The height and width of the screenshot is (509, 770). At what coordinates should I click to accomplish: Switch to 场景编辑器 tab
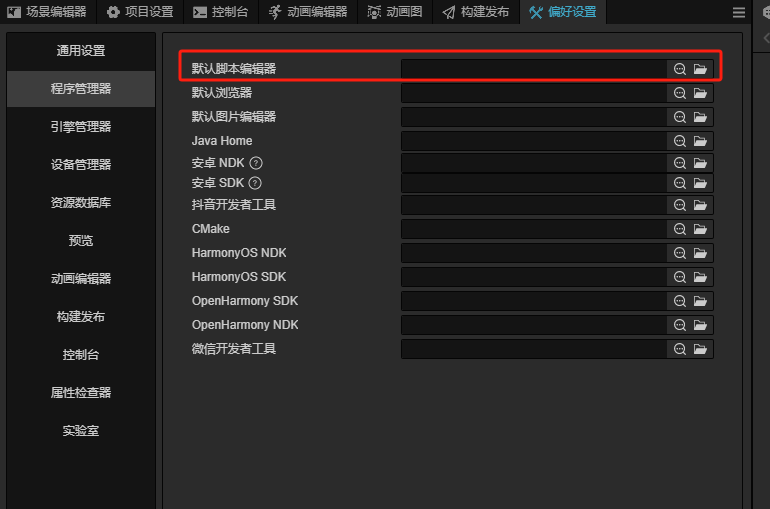48,12
